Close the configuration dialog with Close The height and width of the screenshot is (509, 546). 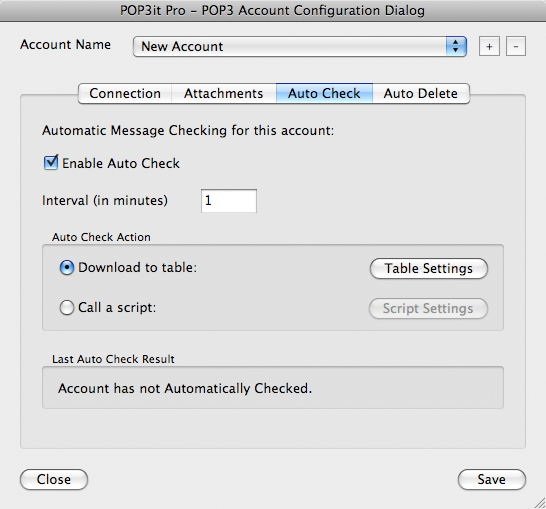54,479
